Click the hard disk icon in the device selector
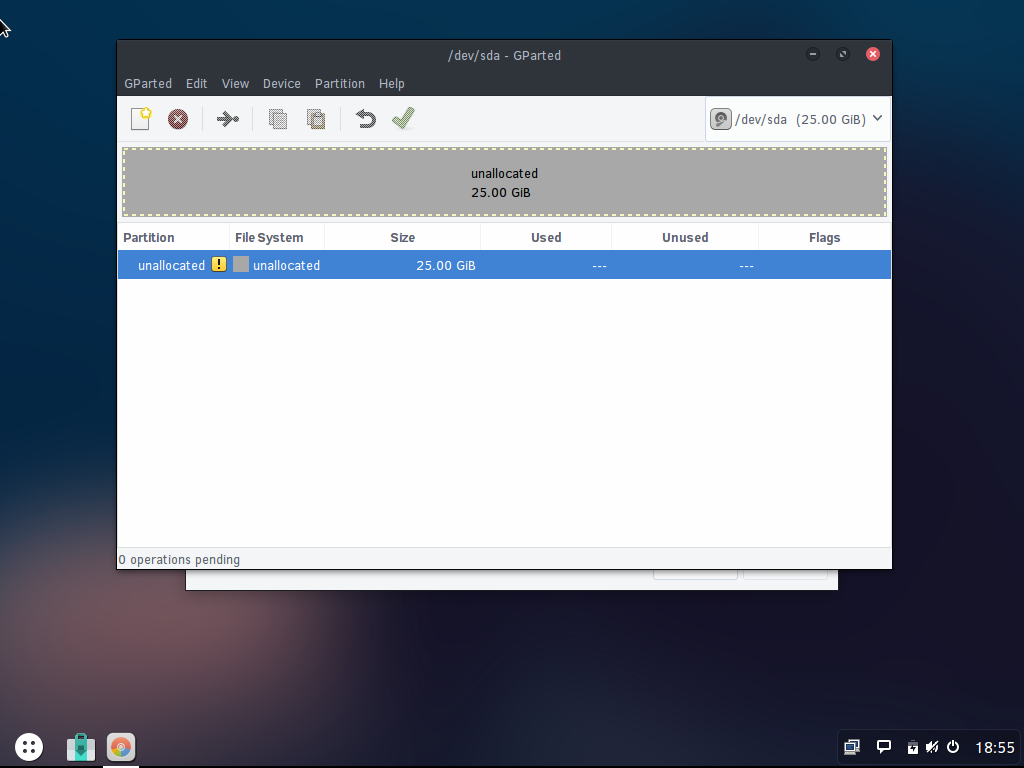The image size is (1024, 768). (720, 119)
